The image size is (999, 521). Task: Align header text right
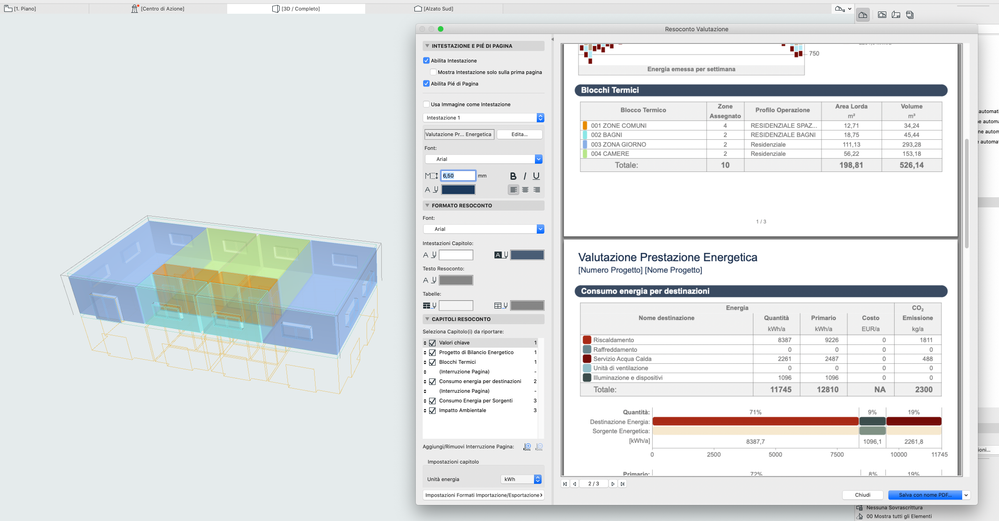click(536, 190)
